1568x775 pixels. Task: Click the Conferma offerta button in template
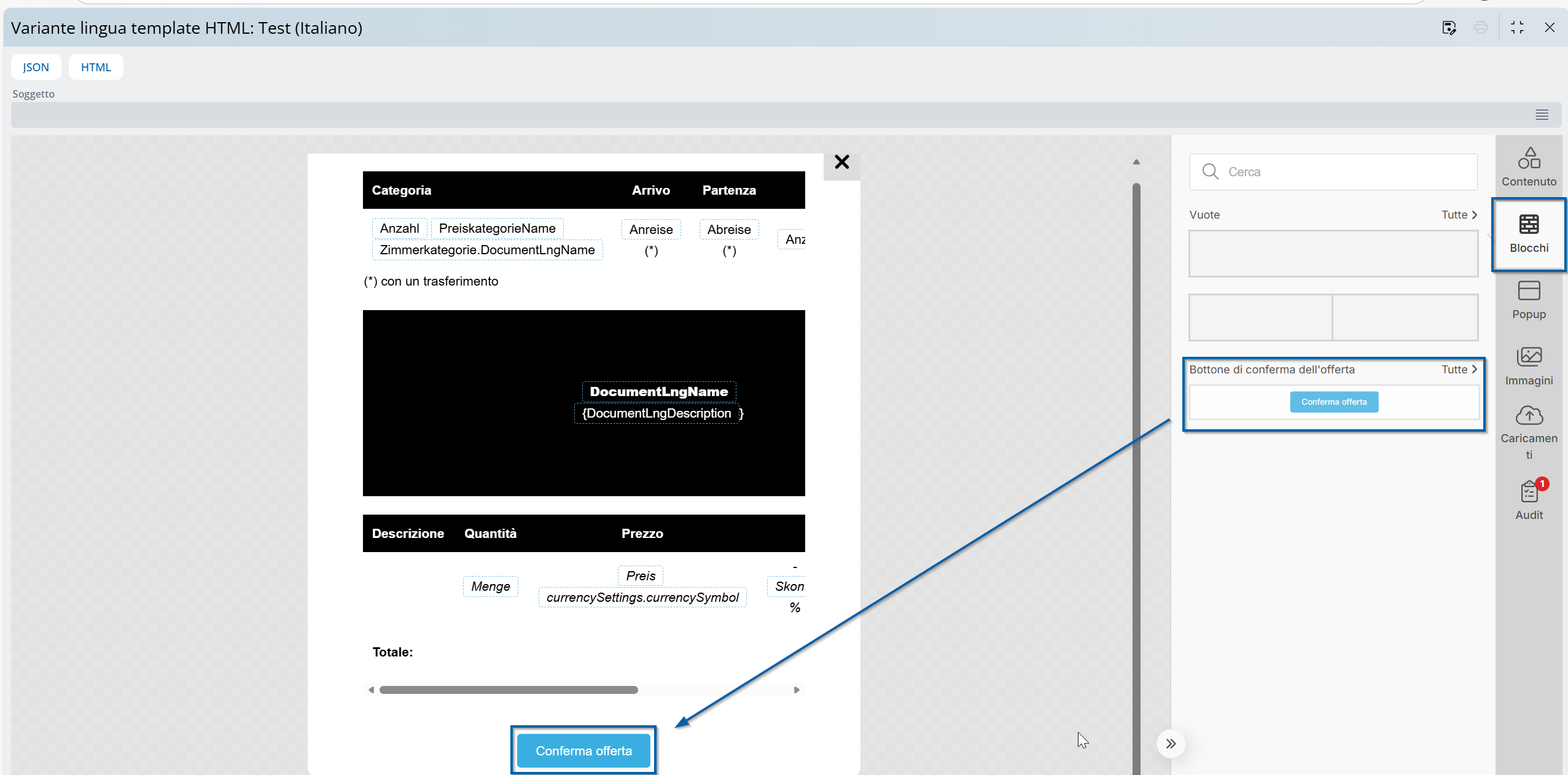pos(583,750)
